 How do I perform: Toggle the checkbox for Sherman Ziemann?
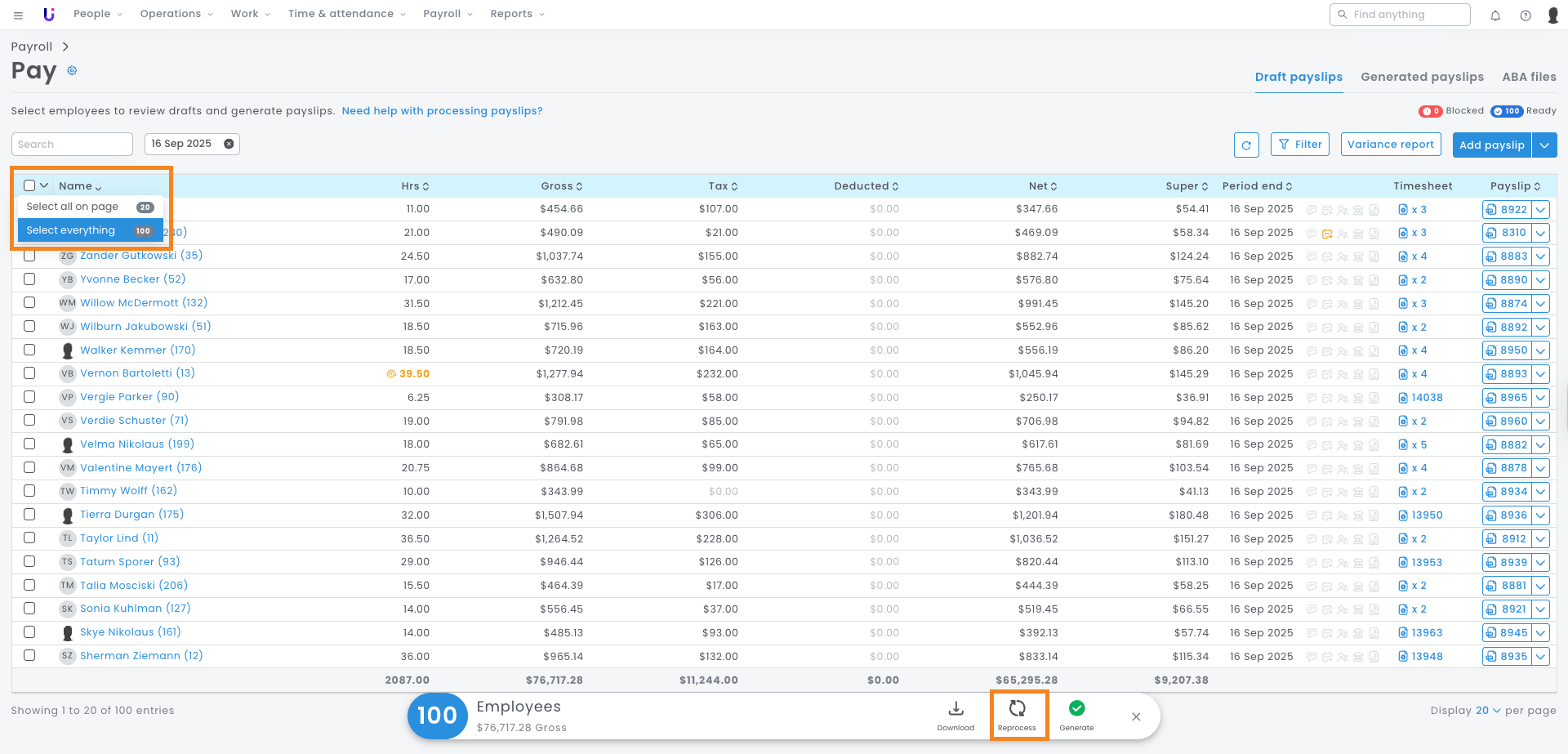tap(29, 655)
